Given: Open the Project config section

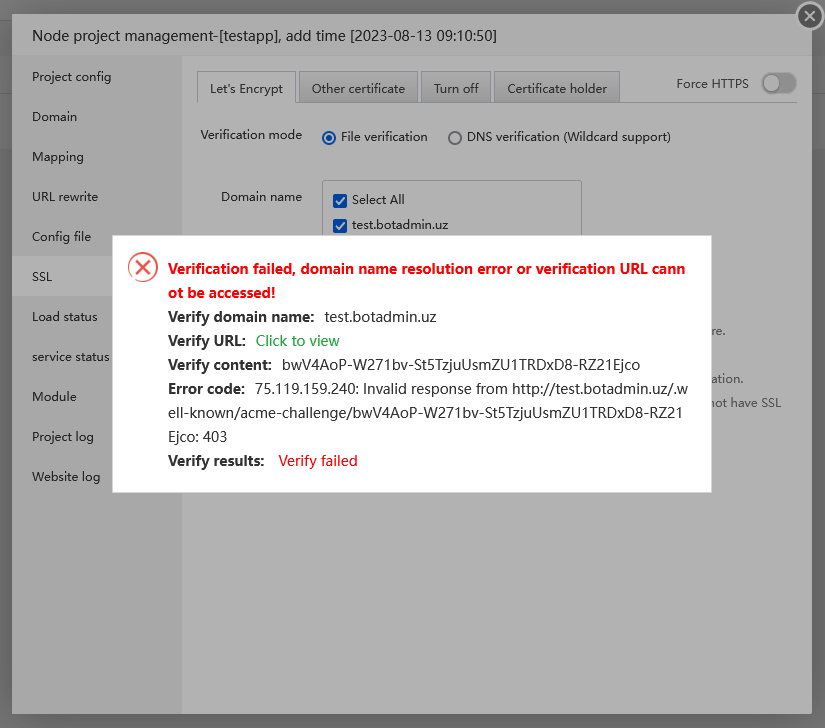Looking at the screenshot, I should pyautogui.click(x=71, y=77).
